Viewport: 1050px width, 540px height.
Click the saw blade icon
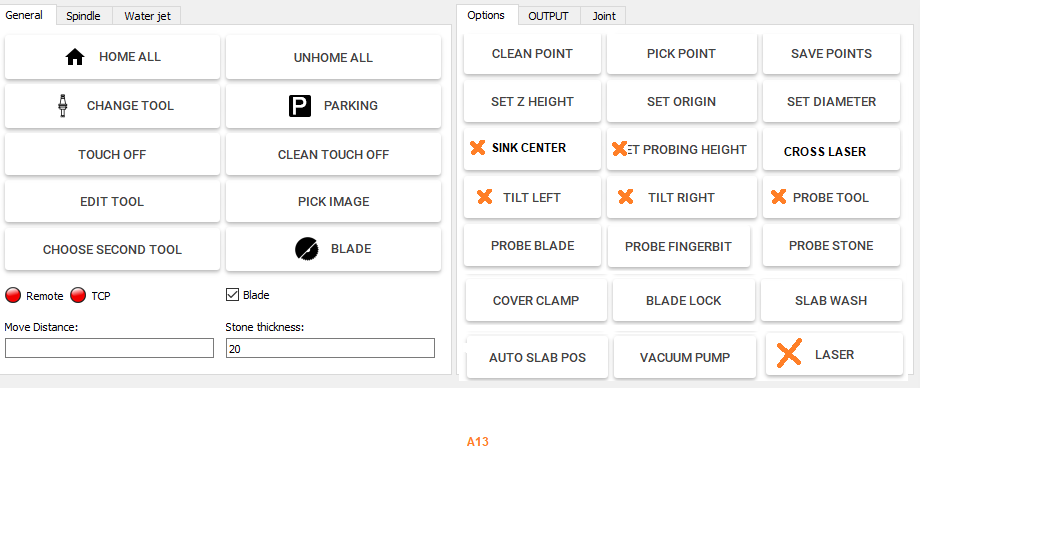pos(307,249)
